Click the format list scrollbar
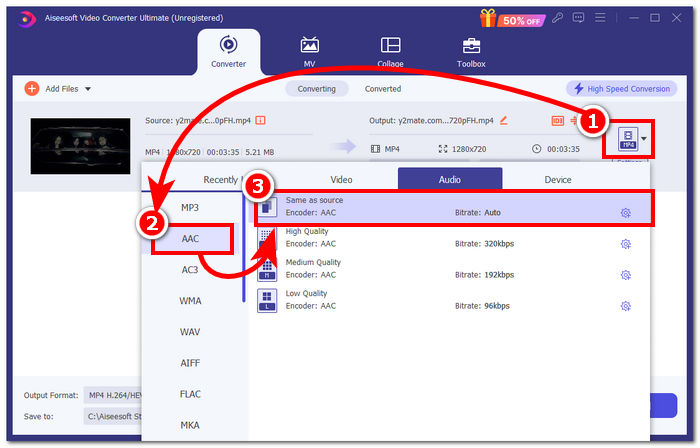 click(x=244, y=248)
